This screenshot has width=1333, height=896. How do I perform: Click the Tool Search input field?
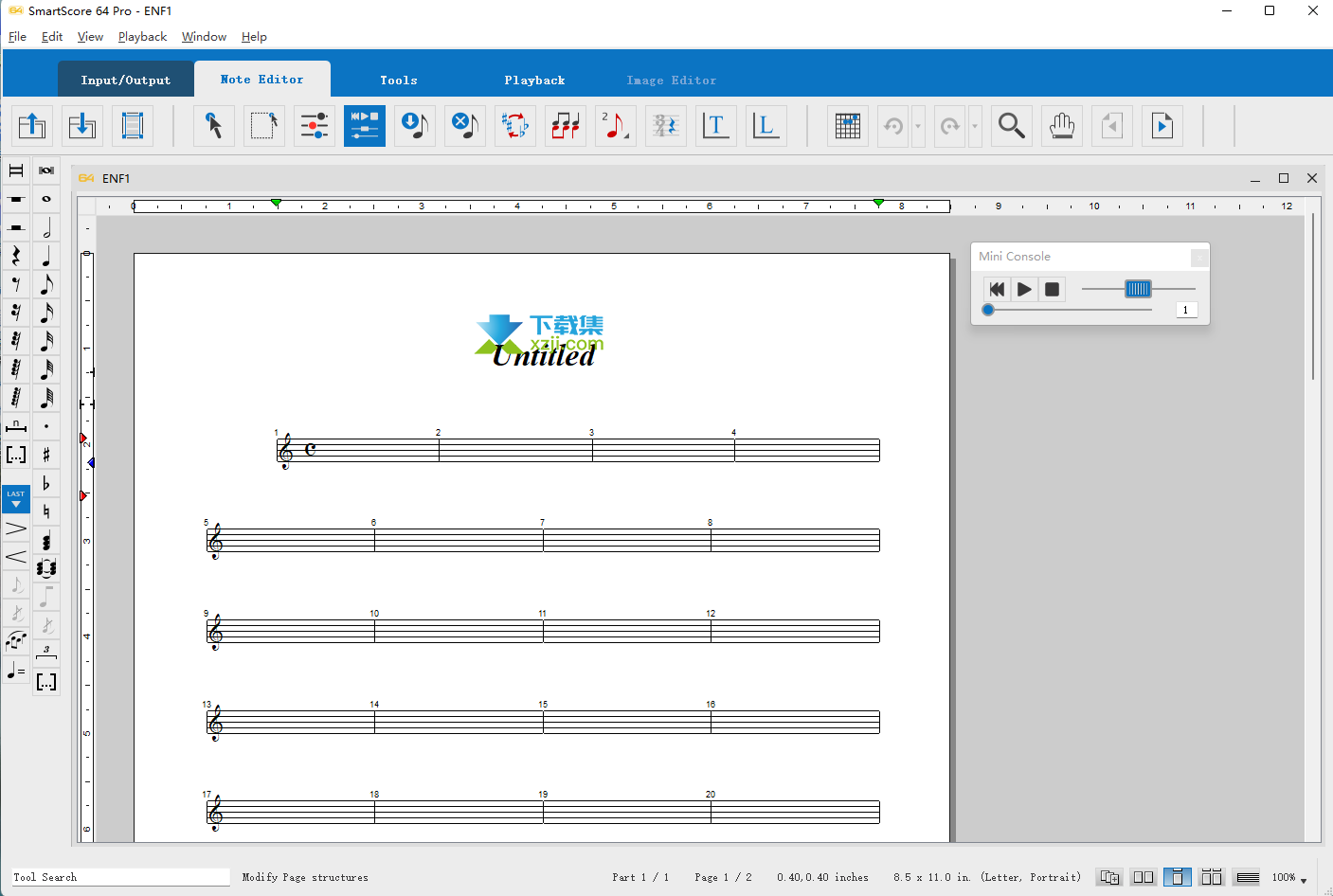click(x=120, y=877)
